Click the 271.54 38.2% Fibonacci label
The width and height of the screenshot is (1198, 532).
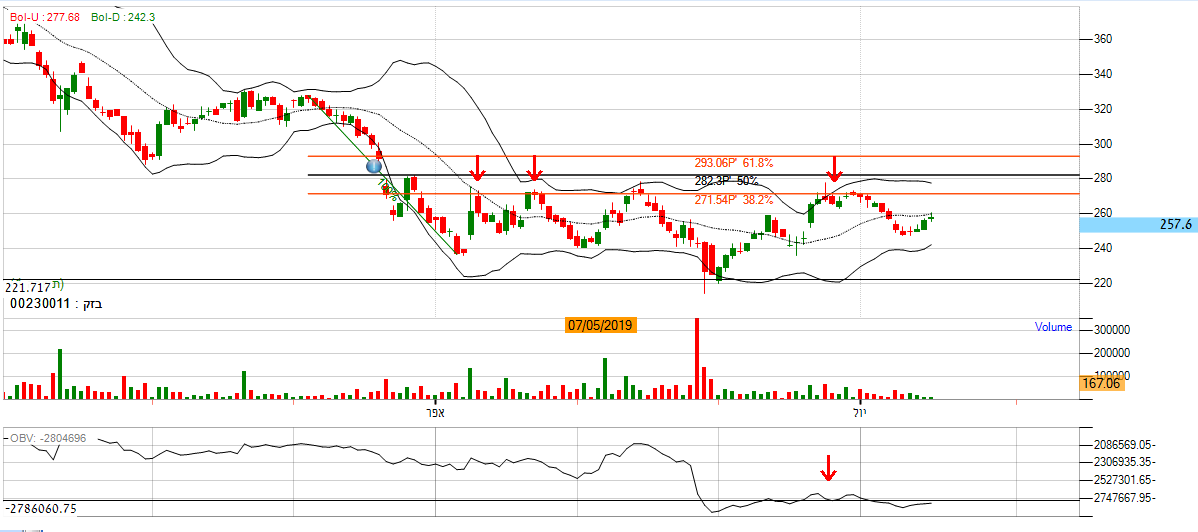[x=734, y=200]
